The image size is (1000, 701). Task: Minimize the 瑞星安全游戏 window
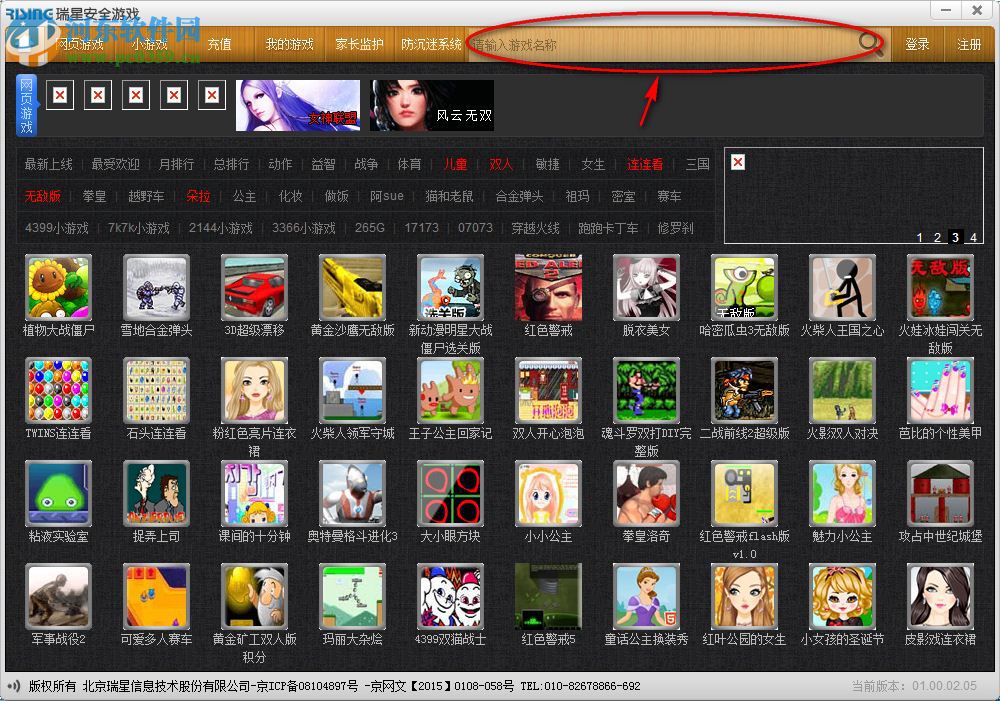point(946,10)
